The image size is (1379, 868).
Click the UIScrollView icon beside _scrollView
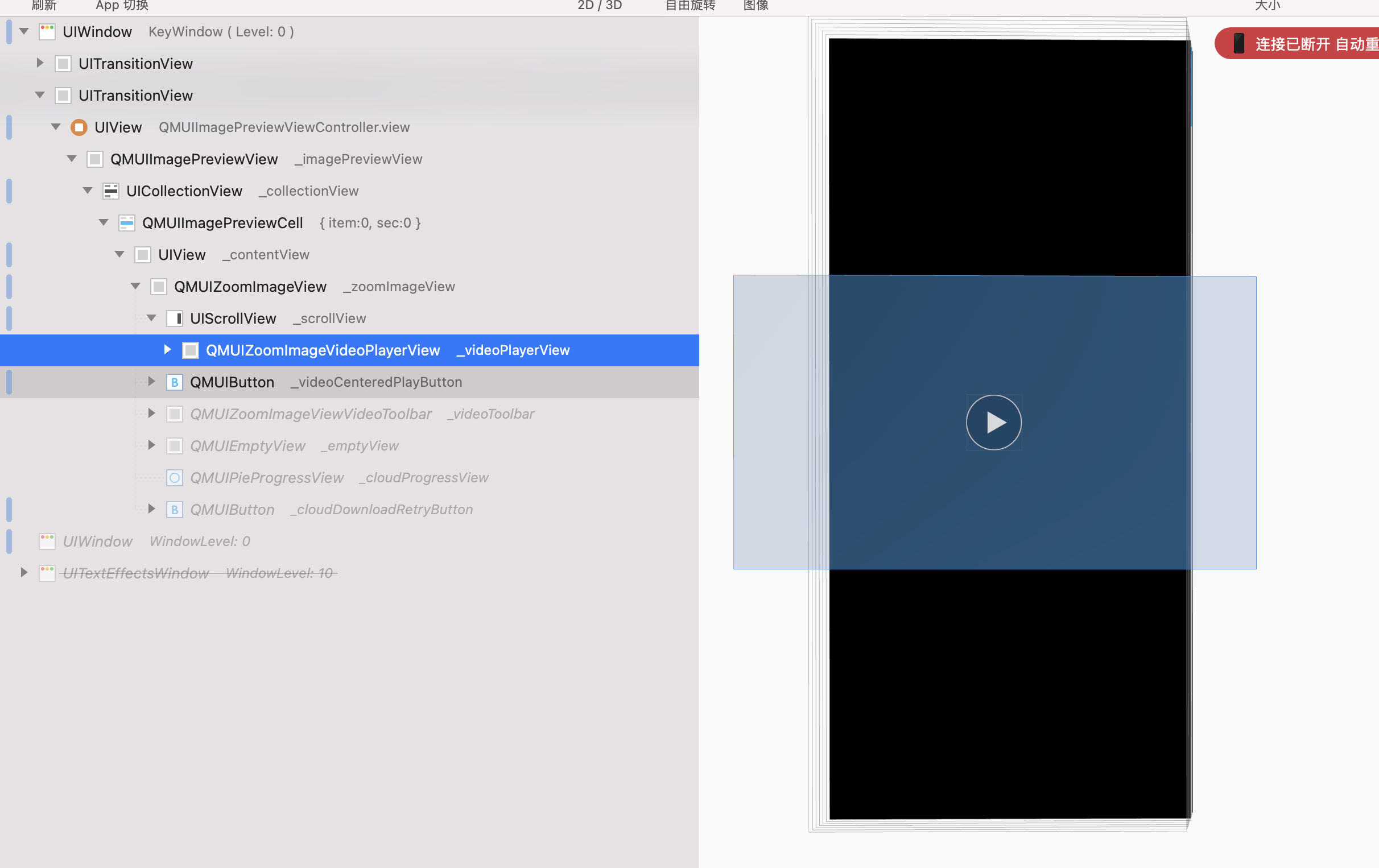[175, 319]
